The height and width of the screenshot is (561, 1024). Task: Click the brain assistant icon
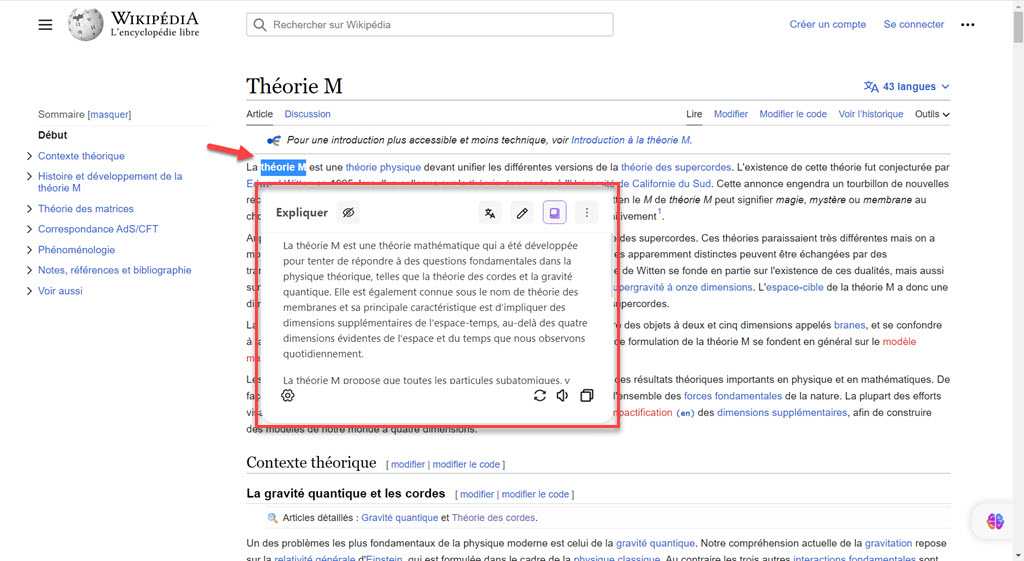pyautogui.click(x=995, y=521)
